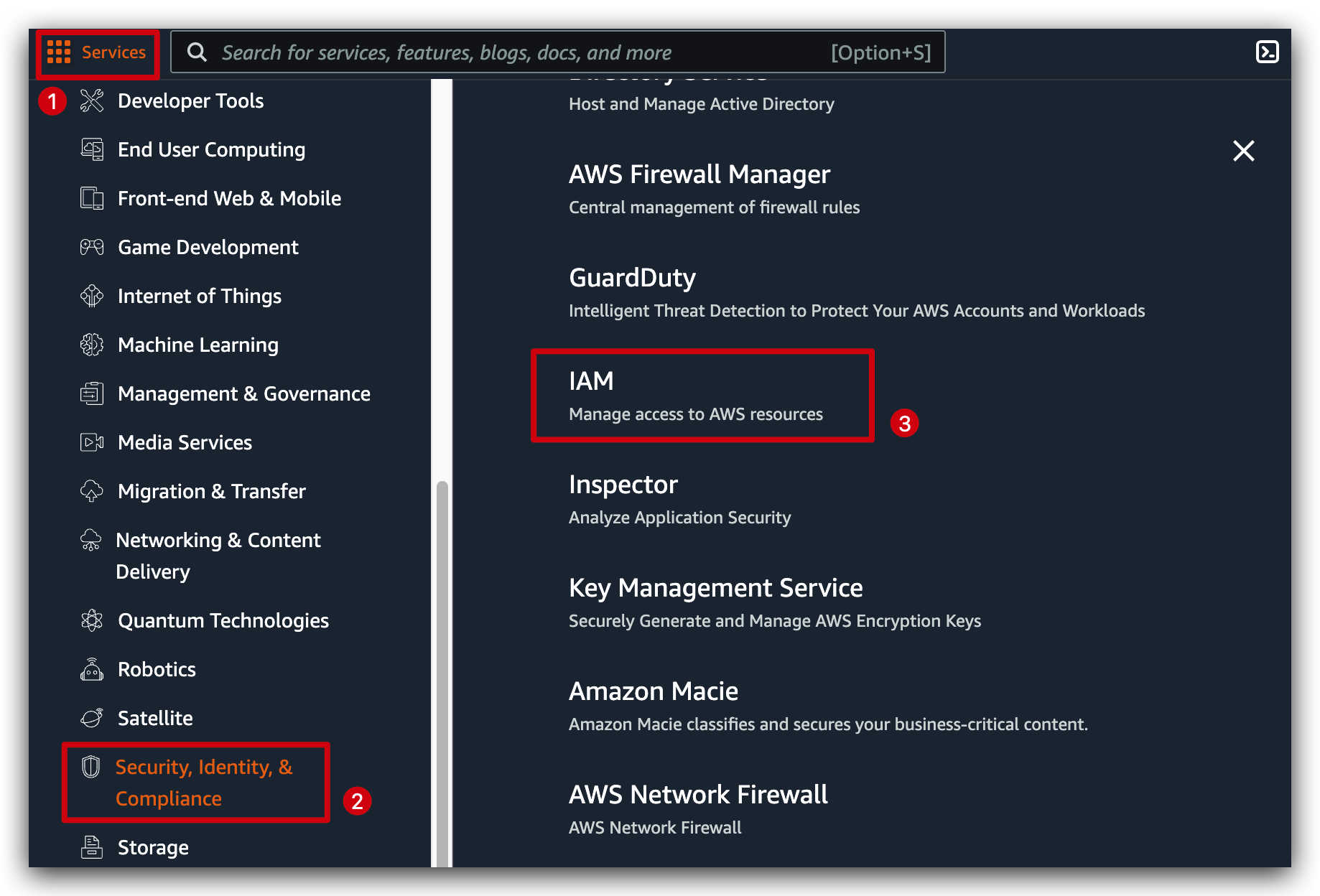
Task: Click the search magnifier icon
Action: point(197,52)
